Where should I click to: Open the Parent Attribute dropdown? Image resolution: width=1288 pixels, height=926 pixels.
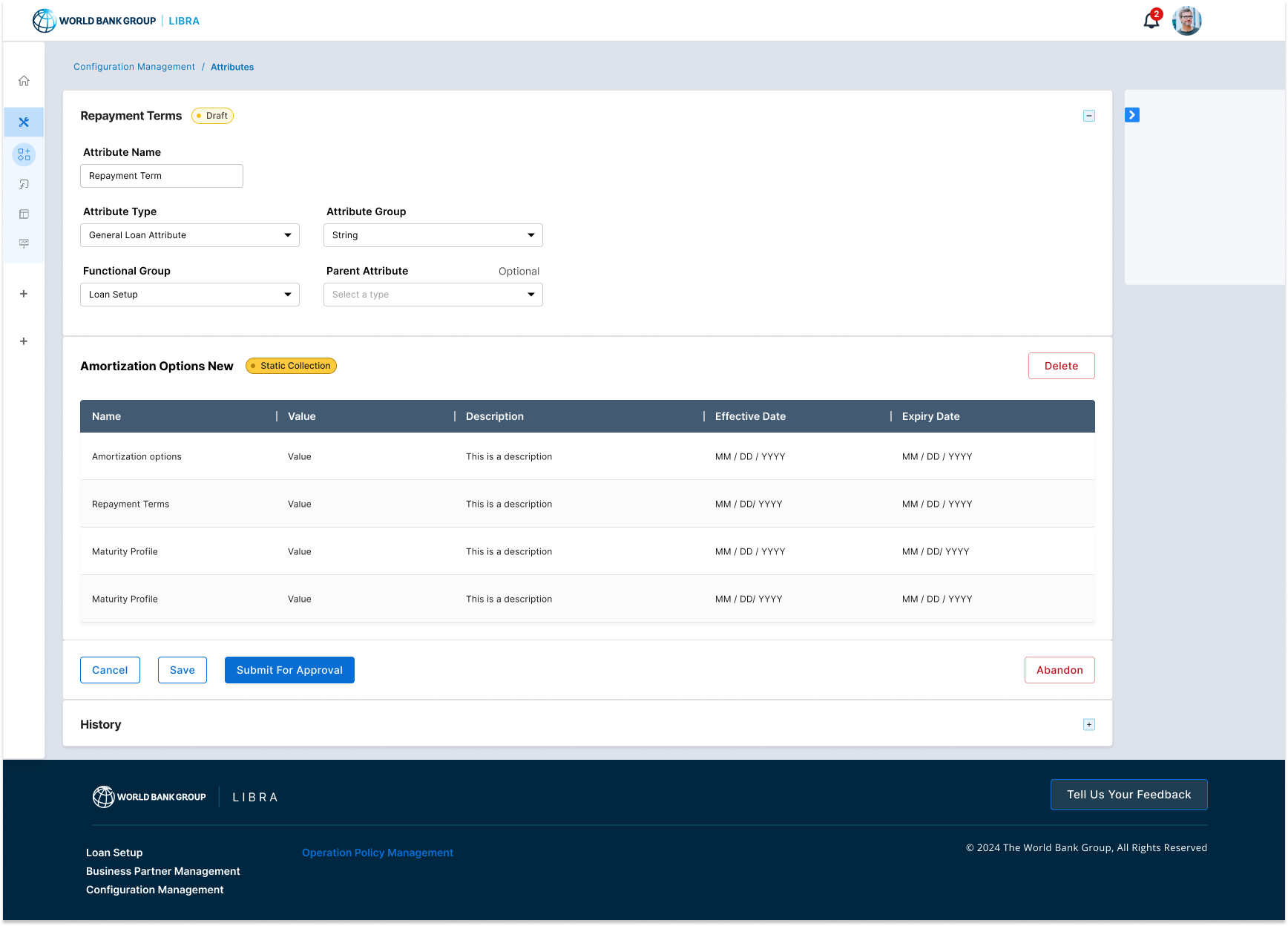tap(433, 295)
